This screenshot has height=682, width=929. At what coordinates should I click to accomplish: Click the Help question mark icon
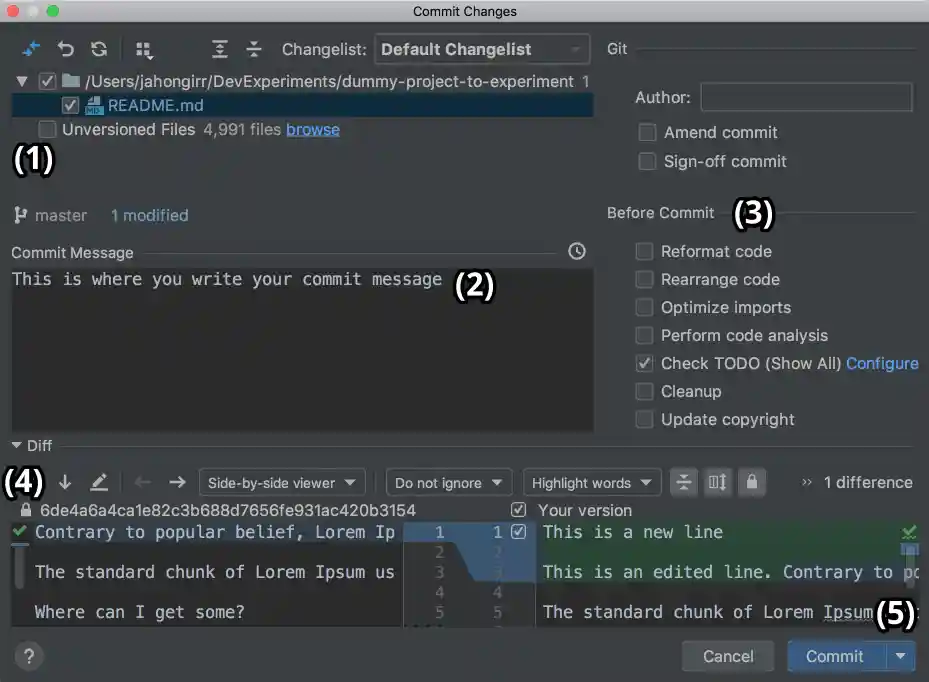coord(28,657)
